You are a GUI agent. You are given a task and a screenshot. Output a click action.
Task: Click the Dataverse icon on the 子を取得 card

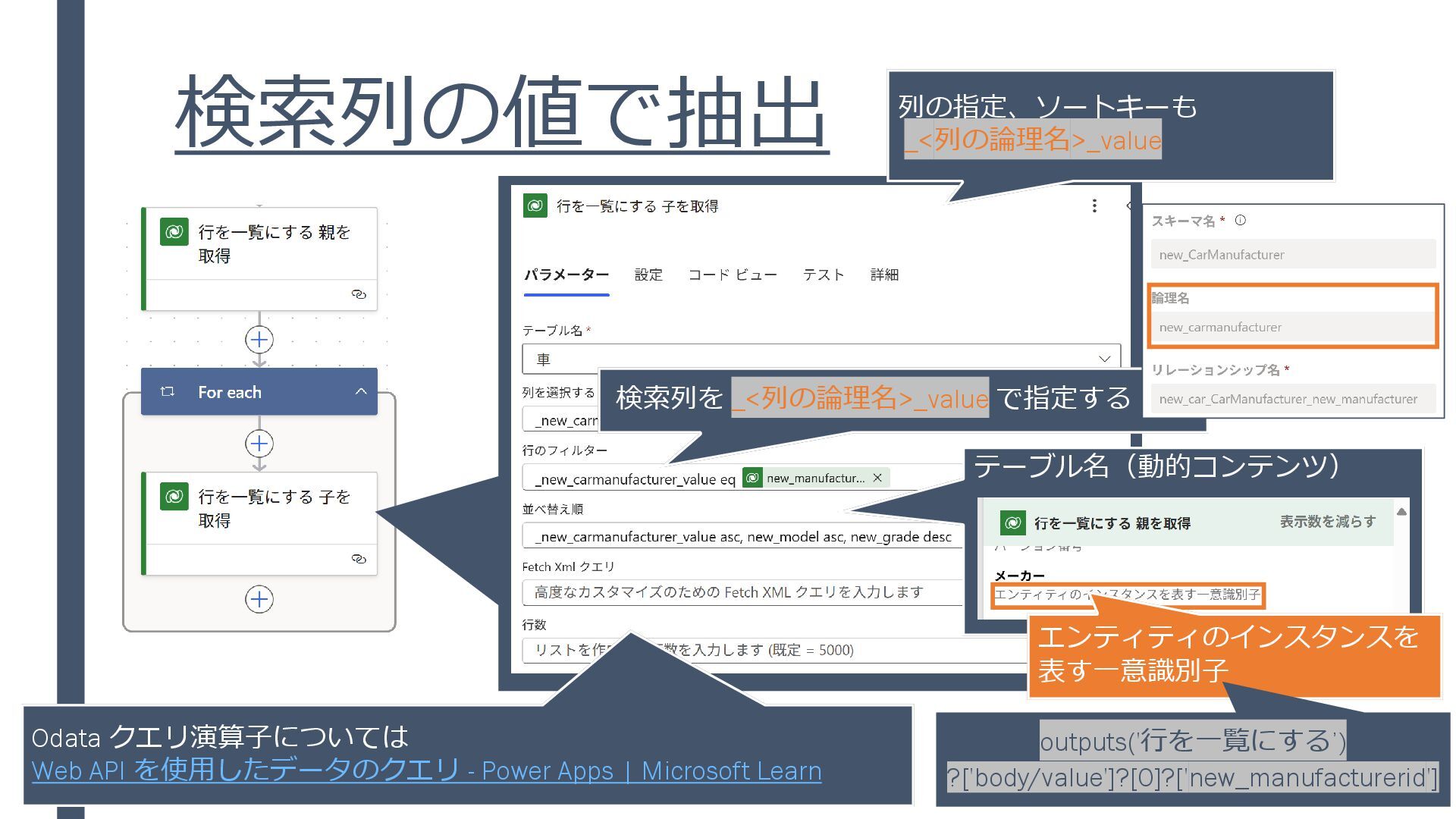(174, 497)
